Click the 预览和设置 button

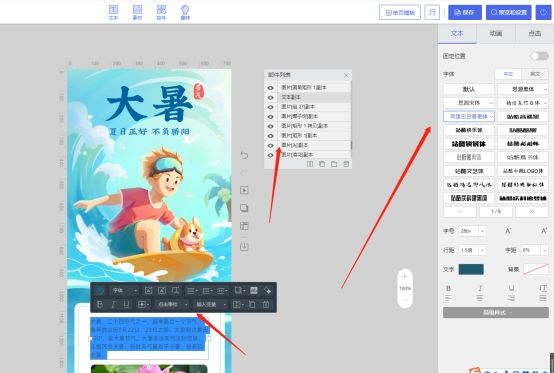tap(509, 12)
